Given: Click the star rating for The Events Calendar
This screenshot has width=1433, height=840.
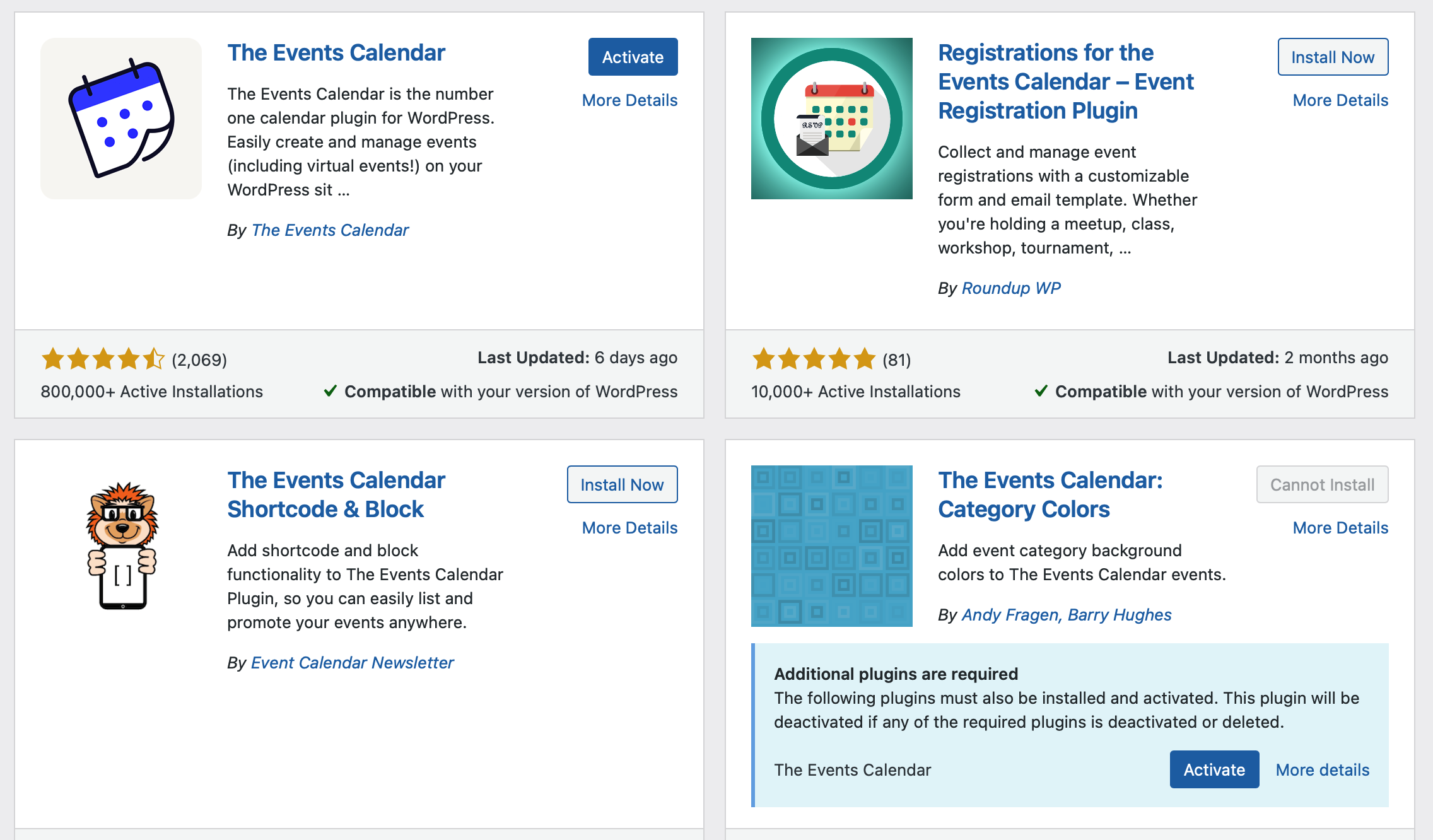Looking at the screenshot, I should (103, 359).
